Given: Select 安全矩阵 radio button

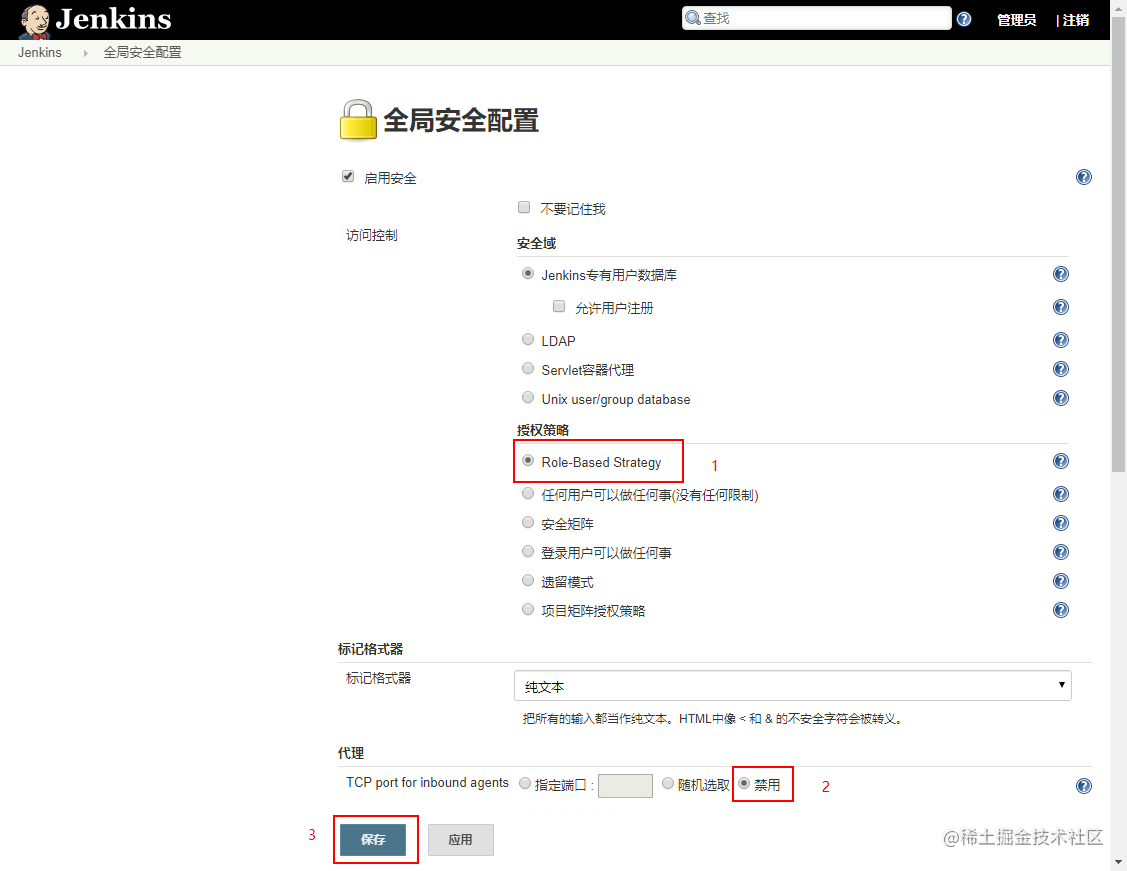Looking at the screenshot, I should [528, 522].
